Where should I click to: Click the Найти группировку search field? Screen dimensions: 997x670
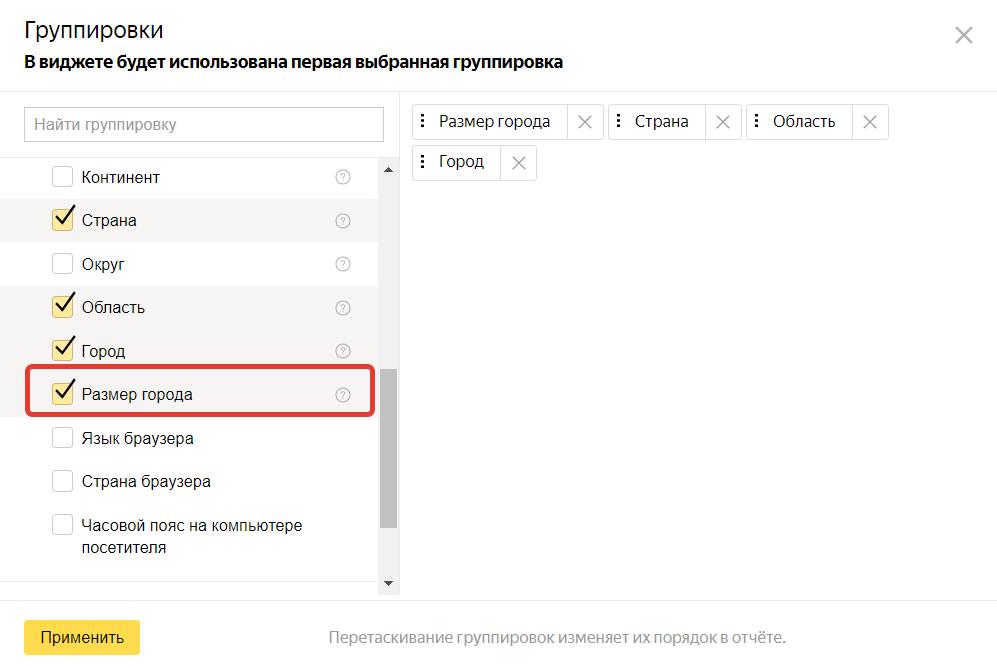203,124
